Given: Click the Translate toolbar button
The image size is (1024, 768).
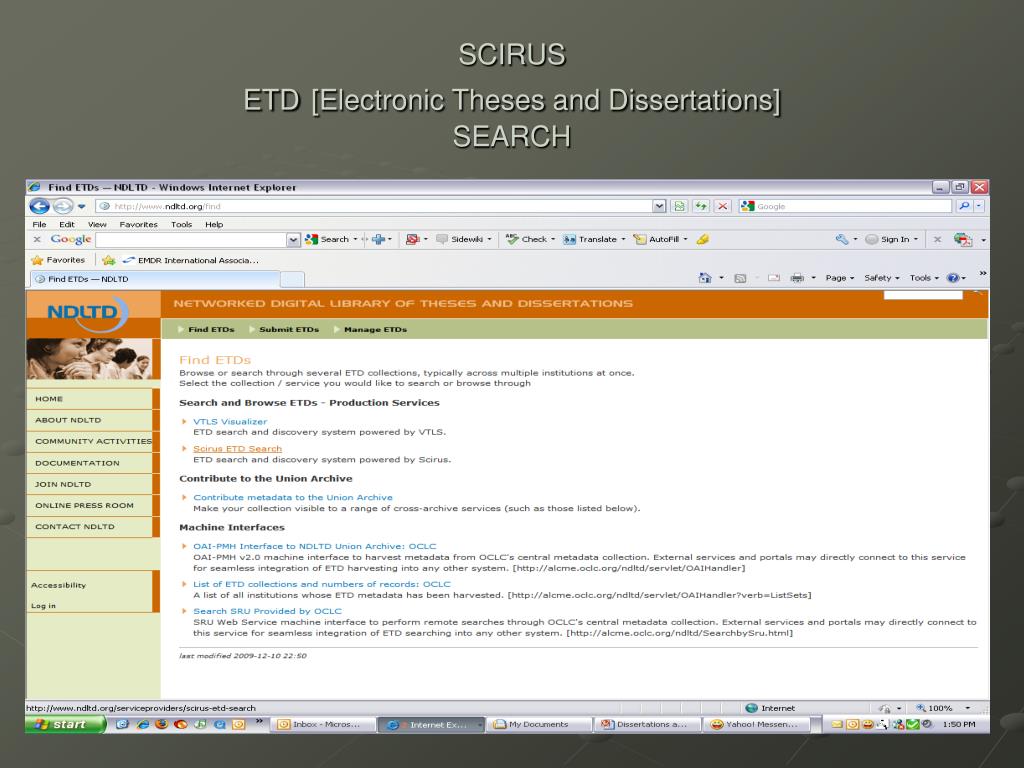Looking at the screenshot, I should click(x=590, y=240).
